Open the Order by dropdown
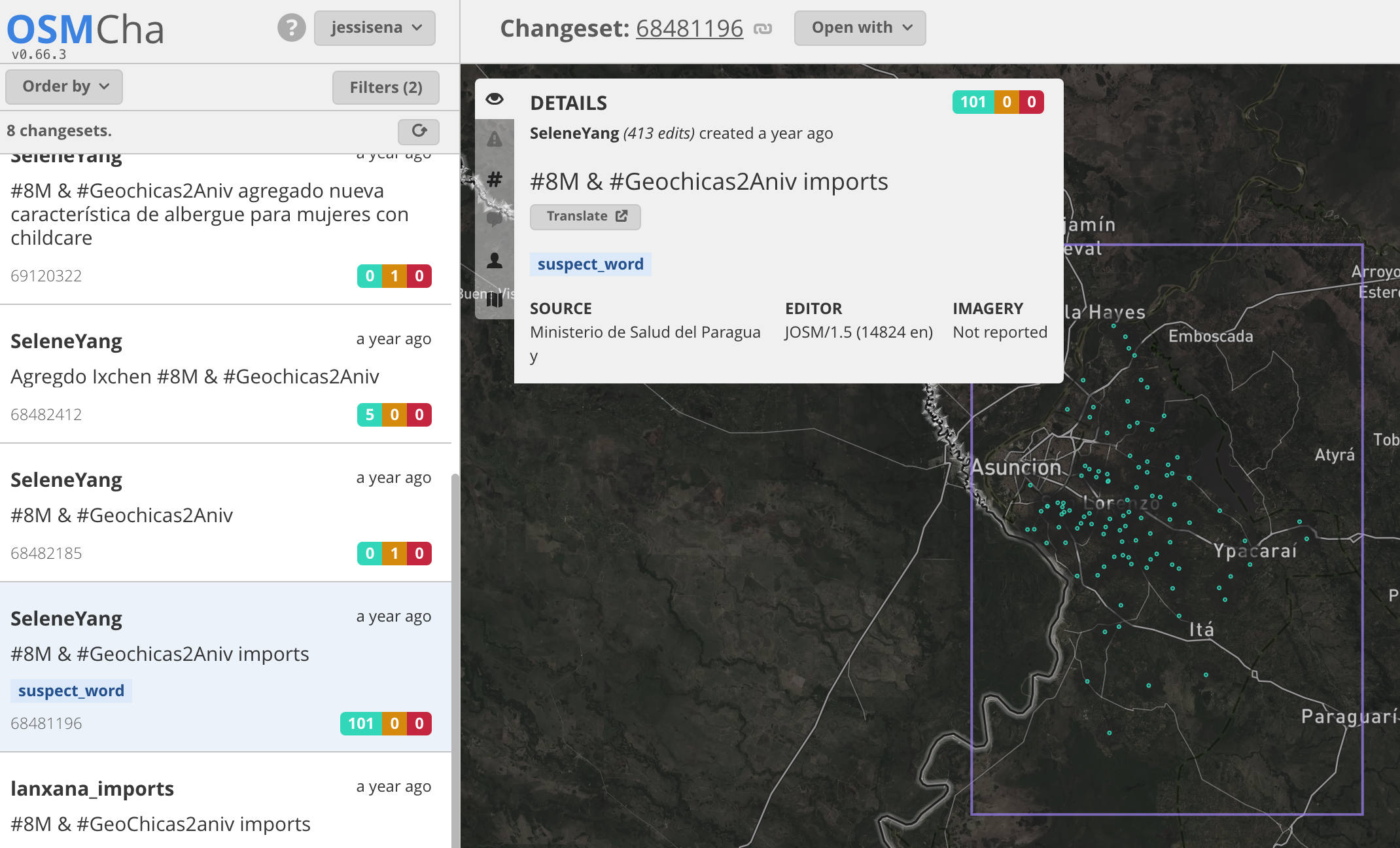This screenshot has width=1400, height=848. pos(64,86)
